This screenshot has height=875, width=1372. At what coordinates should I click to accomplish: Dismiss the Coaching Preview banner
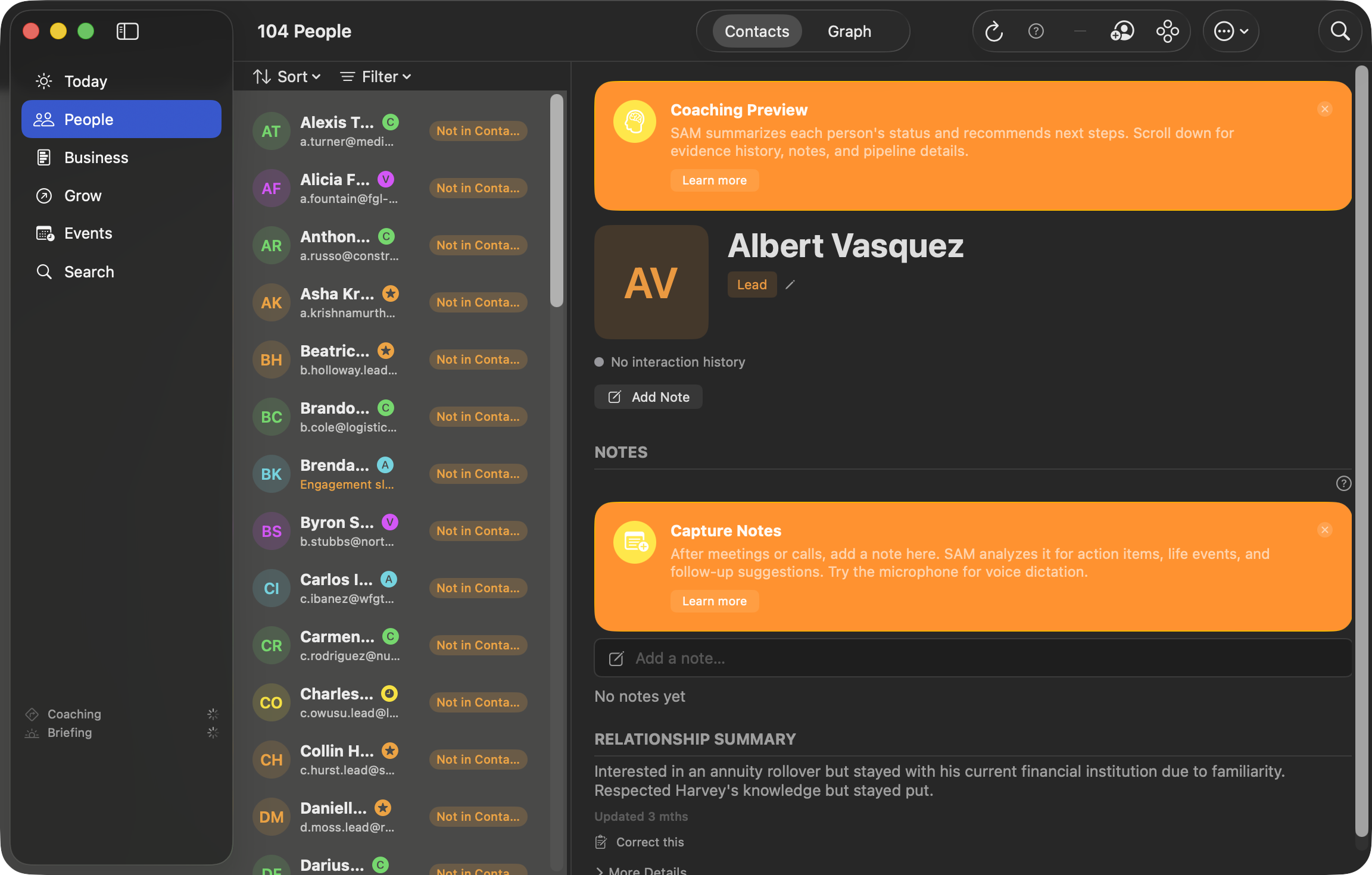pyautogui.click(x=1324, y=109)
